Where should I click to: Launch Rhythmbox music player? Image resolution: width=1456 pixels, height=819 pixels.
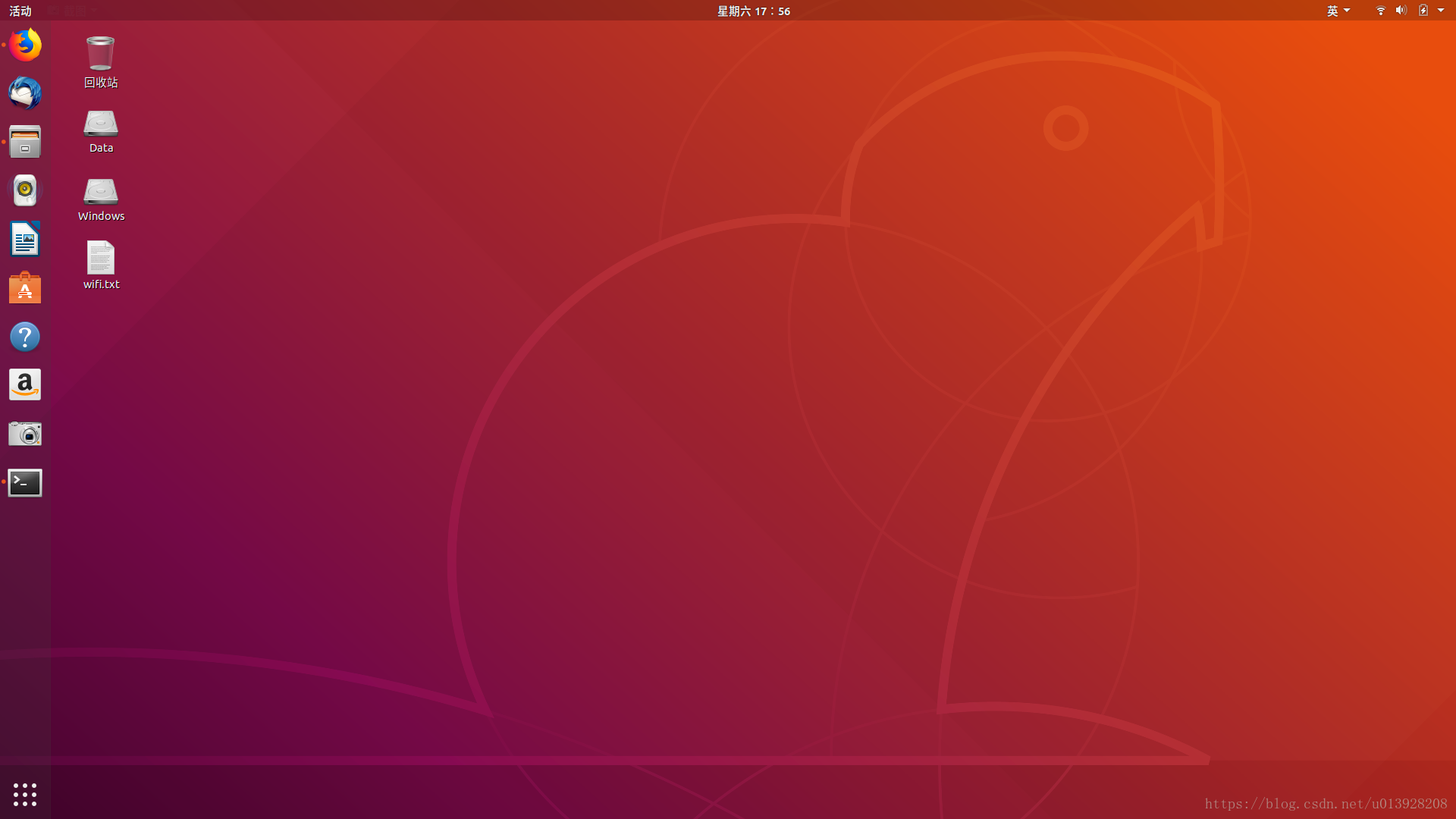(25, 190)
